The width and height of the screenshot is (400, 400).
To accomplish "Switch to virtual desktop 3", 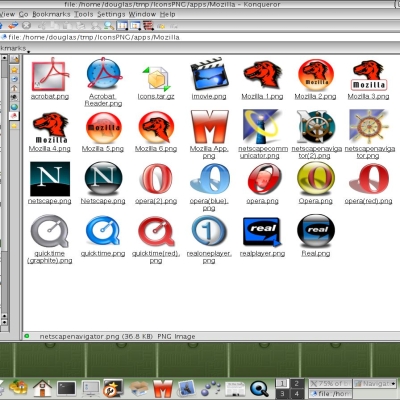I will pos(282,393).
